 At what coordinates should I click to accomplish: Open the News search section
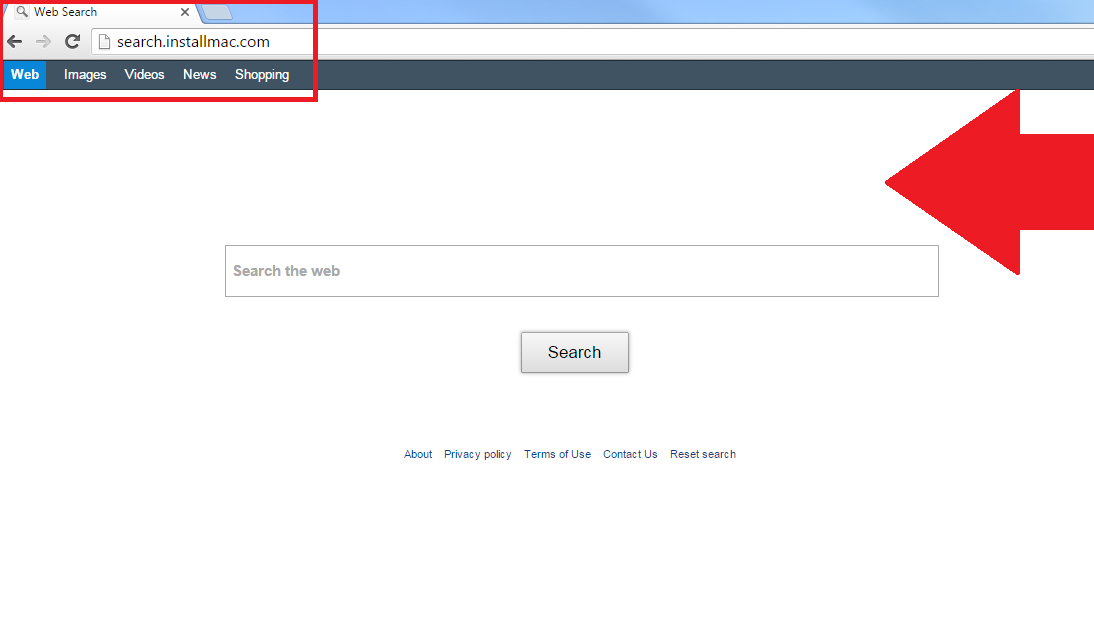(x=199, y=74)
